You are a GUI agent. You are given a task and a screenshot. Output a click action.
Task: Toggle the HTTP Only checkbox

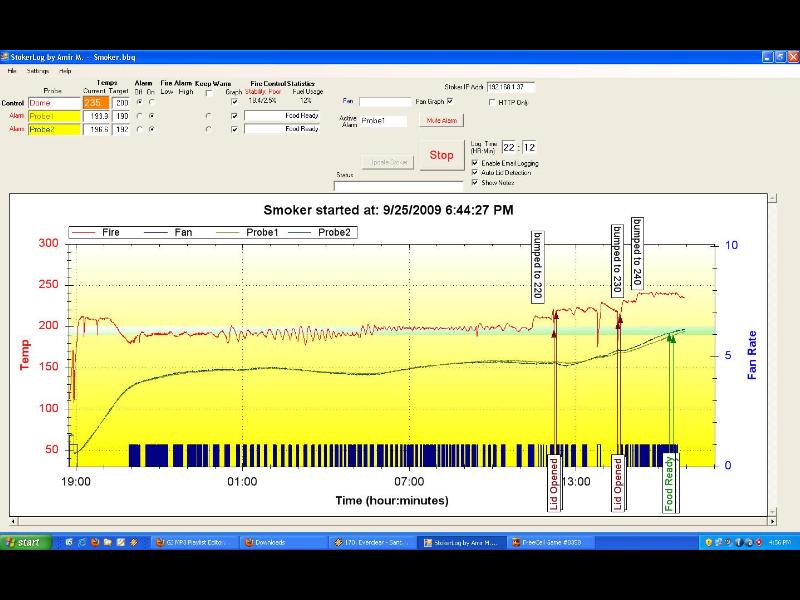(x=492, y=102)
